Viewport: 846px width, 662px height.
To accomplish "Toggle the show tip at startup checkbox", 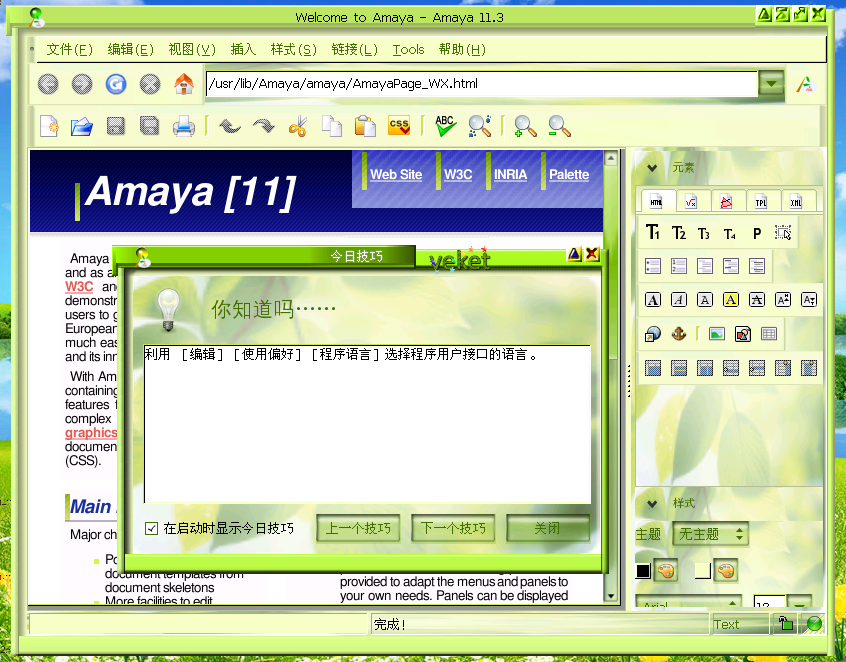I will coord(152,528).
